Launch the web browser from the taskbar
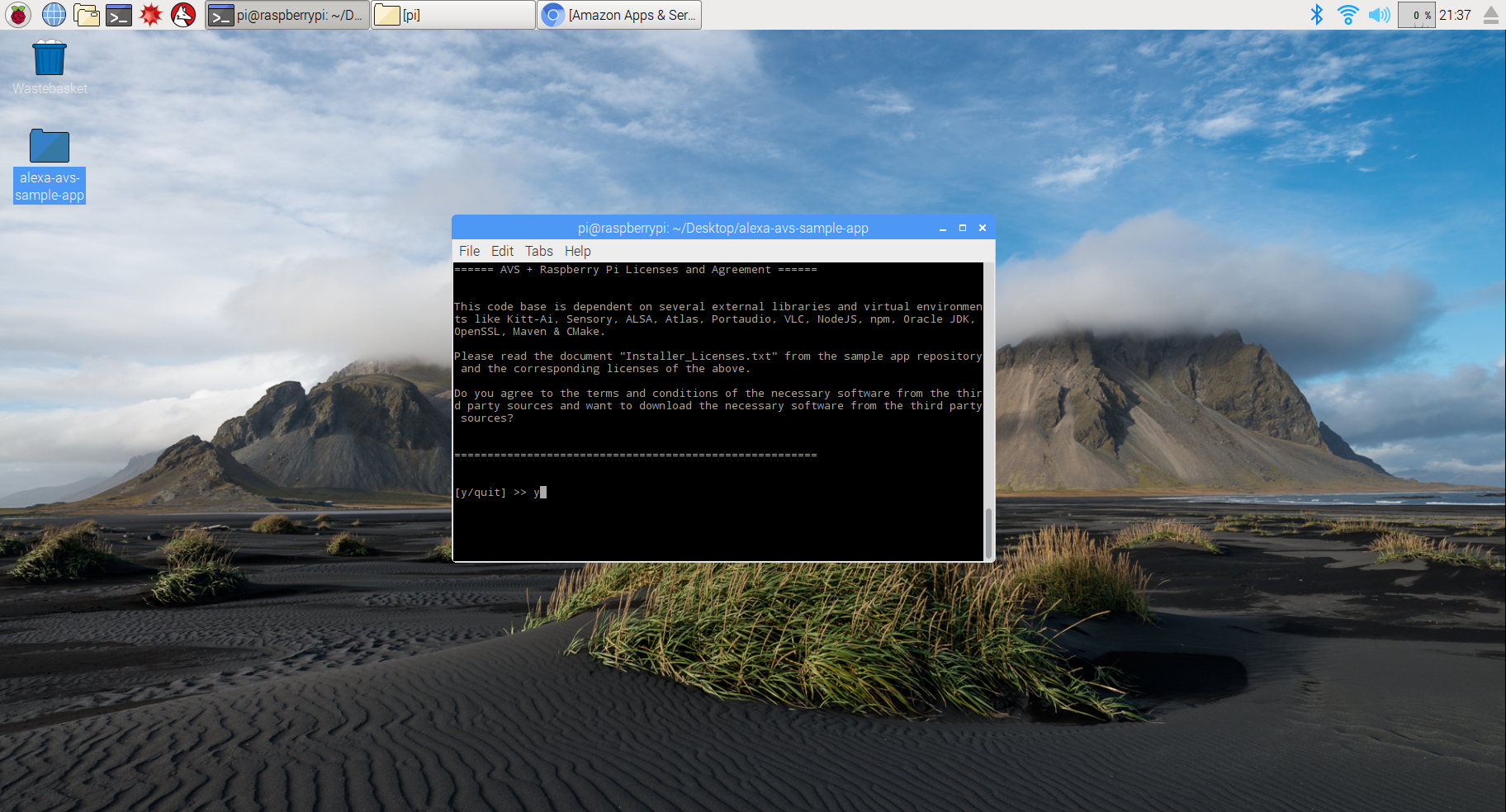This screenshot has height=812, width=1506. tap(53, 14)
